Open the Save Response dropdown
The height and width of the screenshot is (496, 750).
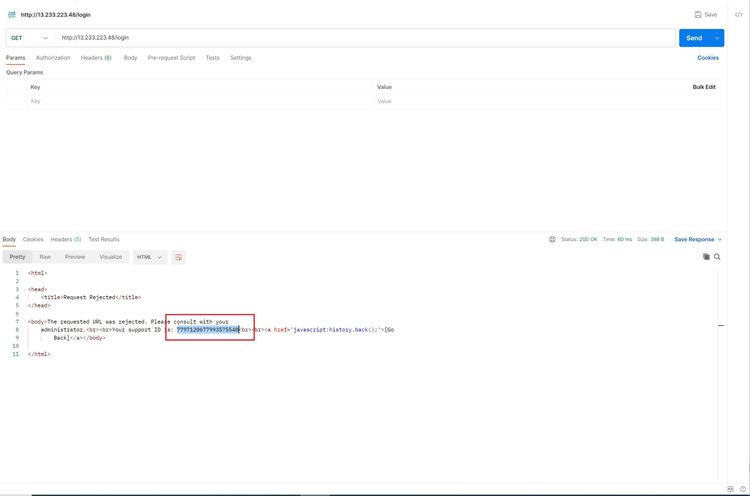point(698,240)
